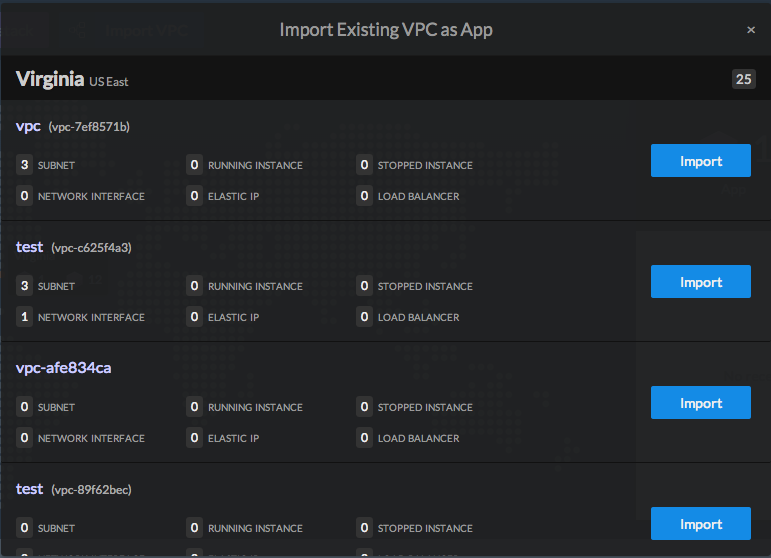Viewport: 771px width, 558px height.
Task: Click RUNNING INSTANCE label of vpc-89f62bec
Action: coord(255,529)
